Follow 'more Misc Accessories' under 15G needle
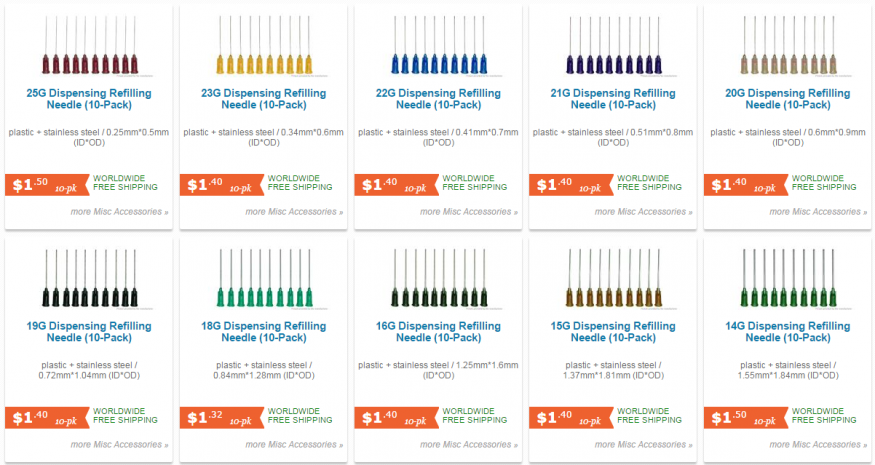 click(x=643, y=445)
